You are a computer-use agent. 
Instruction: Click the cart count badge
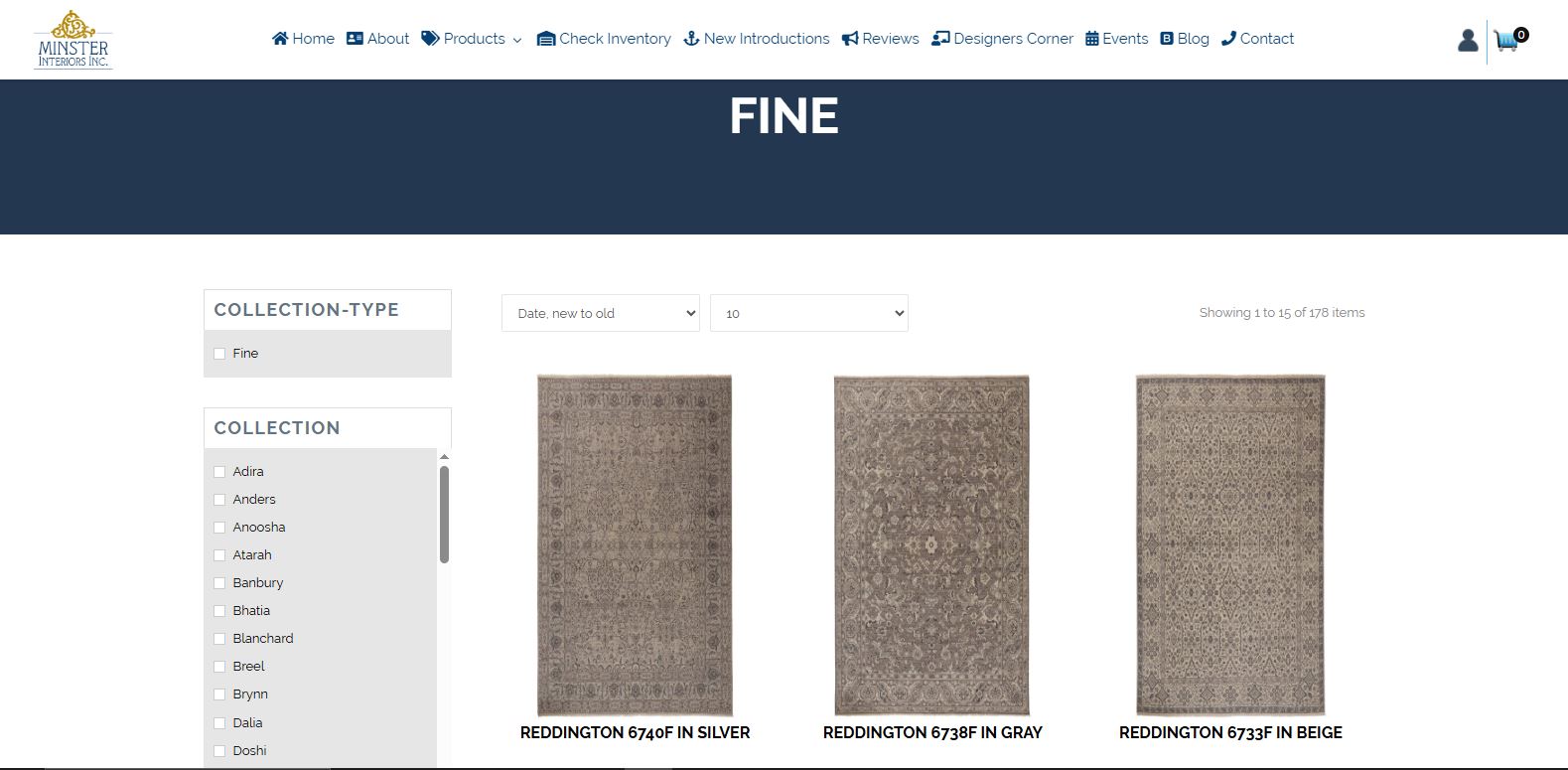[x=1521, y=35]
